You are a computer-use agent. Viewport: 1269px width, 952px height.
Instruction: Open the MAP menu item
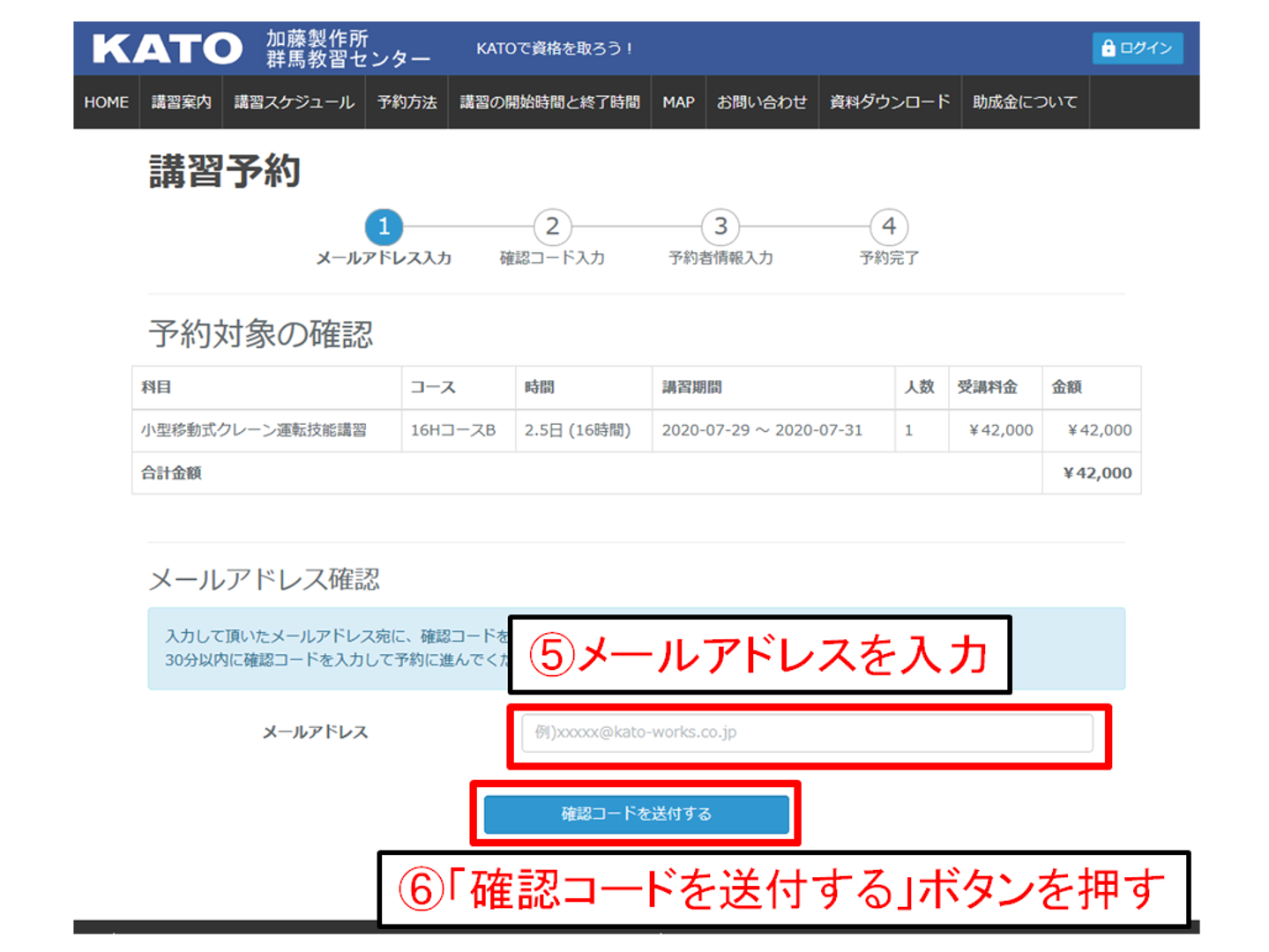[x=678, y=102]
